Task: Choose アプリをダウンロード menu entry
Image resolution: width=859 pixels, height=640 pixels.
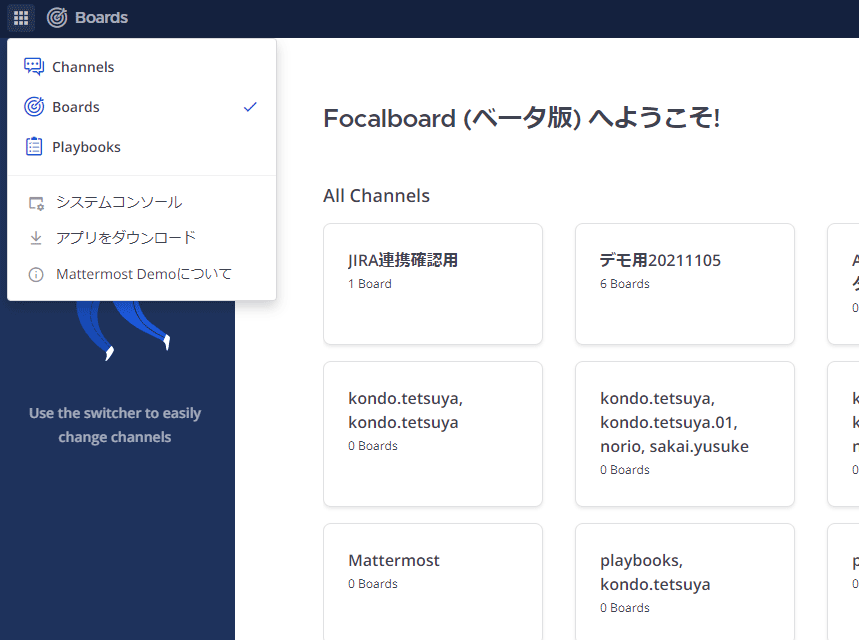Action: click(x=141, y=238)
